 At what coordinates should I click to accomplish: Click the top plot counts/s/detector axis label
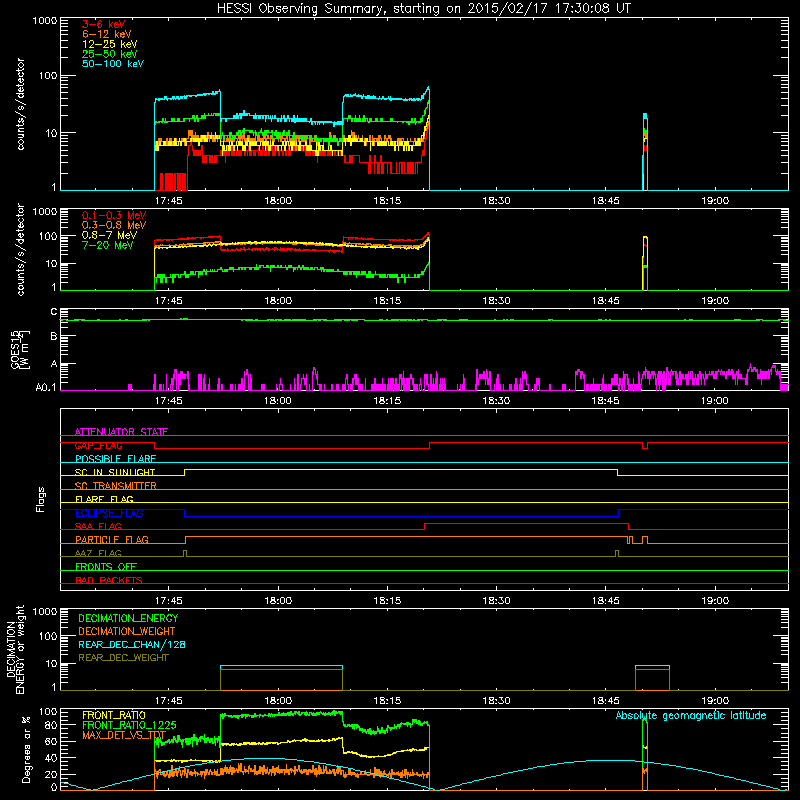pos(20,104)
